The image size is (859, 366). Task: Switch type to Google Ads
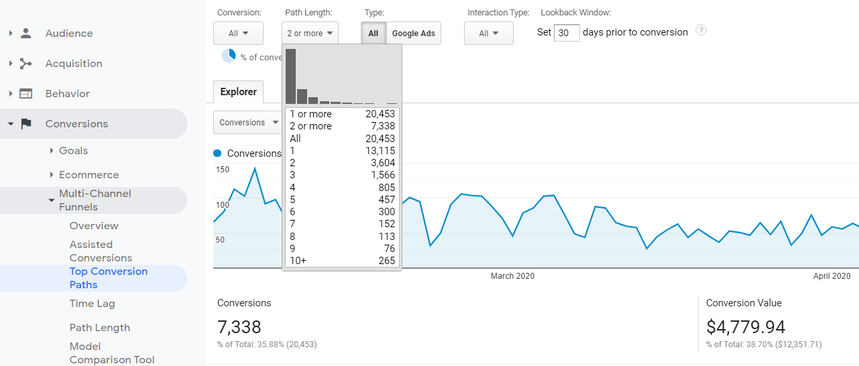(x=414, y=33)
